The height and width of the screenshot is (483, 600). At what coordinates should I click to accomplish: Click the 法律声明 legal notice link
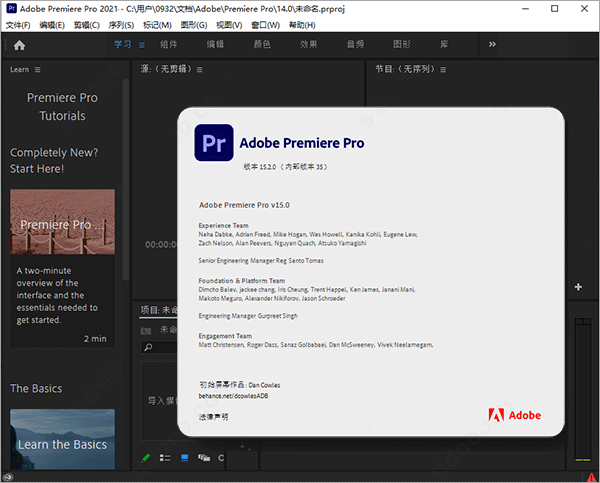point(215,417)
